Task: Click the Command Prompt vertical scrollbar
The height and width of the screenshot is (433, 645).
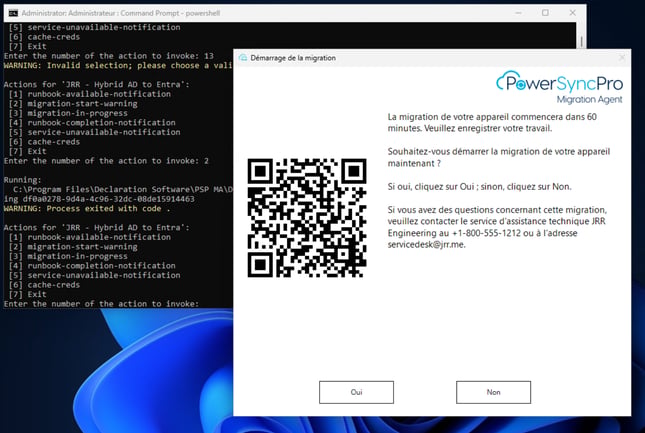Action: (581, 41)
